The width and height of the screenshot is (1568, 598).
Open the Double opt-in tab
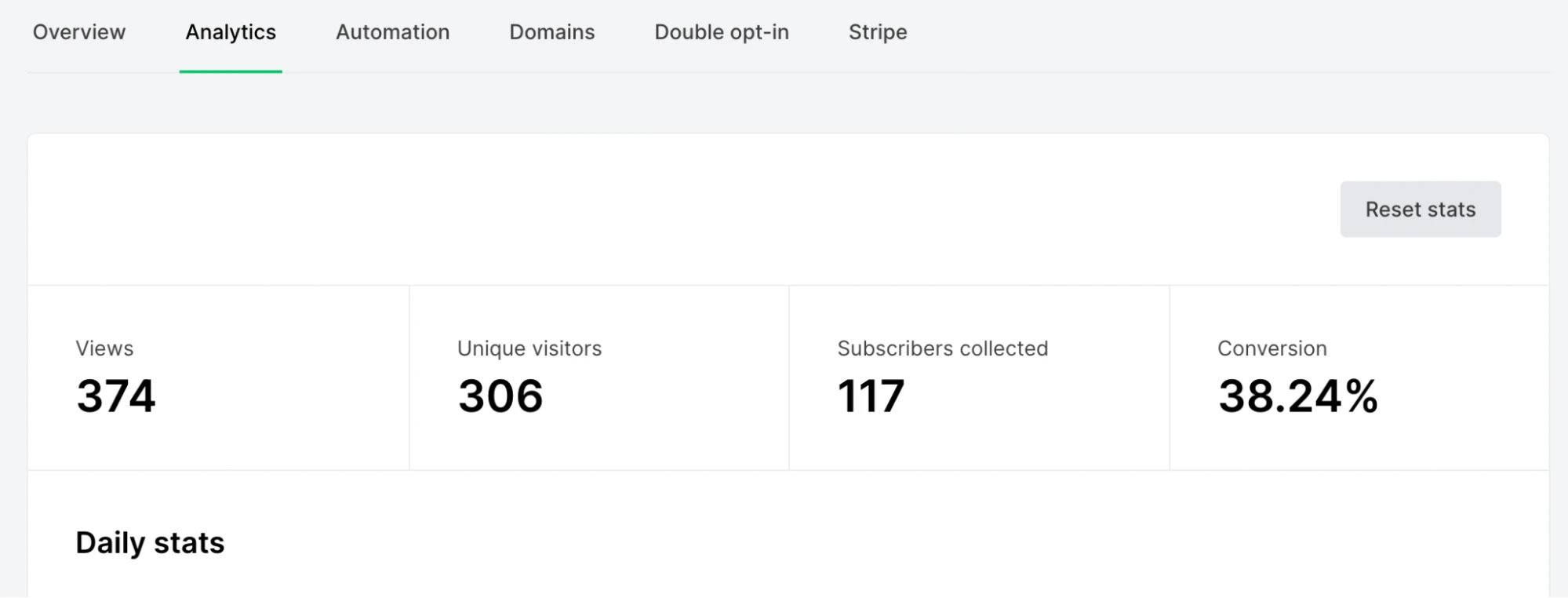721,32
